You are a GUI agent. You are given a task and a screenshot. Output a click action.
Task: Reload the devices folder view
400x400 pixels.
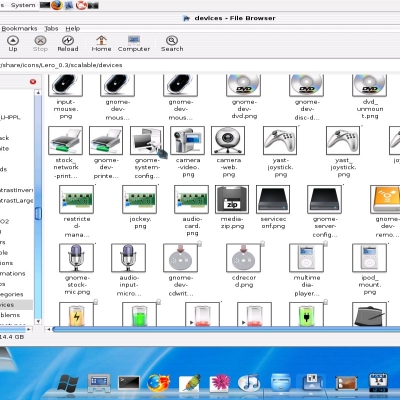coord(68,44)
